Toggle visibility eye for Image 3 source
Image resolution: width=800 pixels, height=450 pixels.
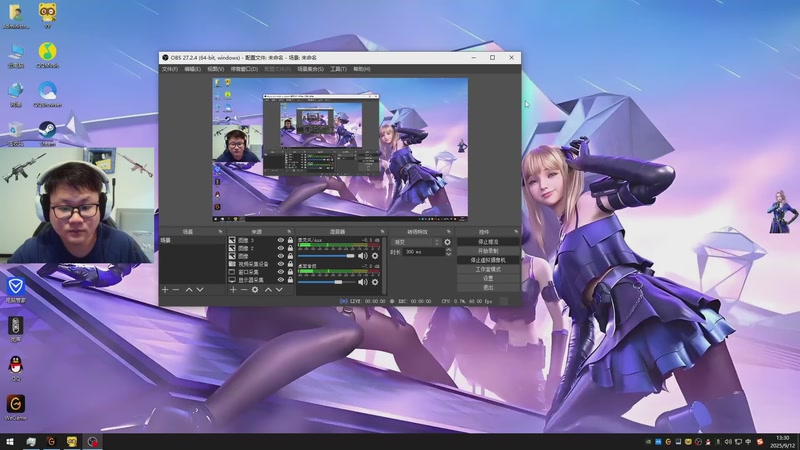[281, 240]
